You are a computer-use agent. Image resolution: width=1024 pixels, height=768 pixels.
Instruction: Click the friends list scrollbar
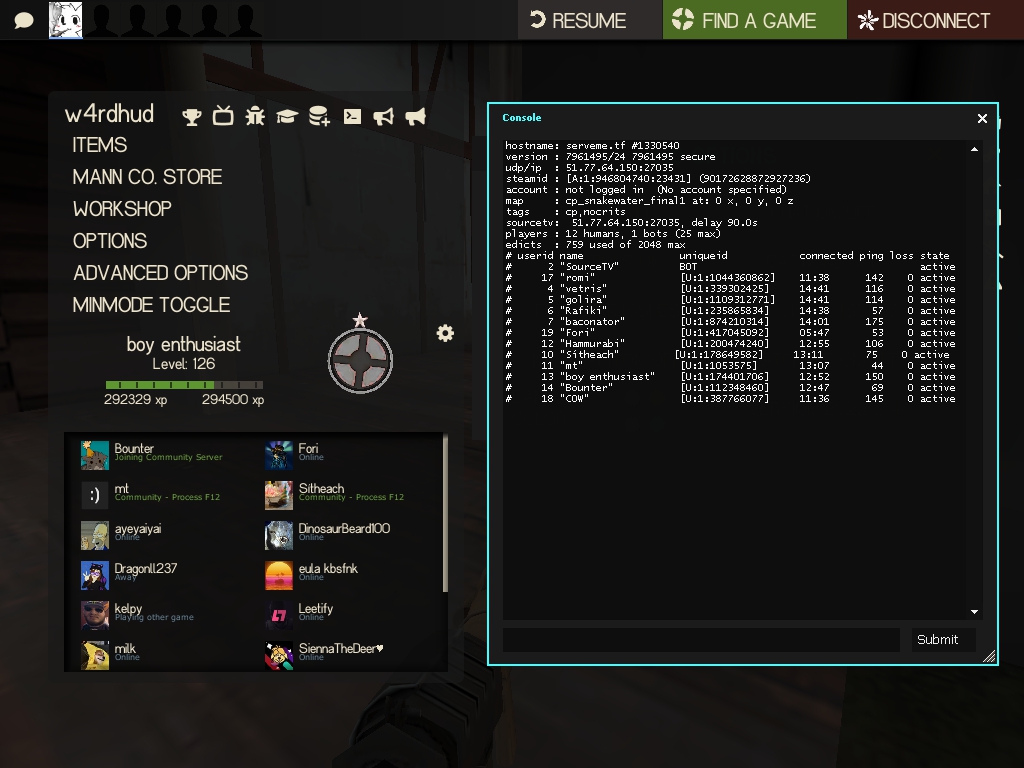pos(445,513)
